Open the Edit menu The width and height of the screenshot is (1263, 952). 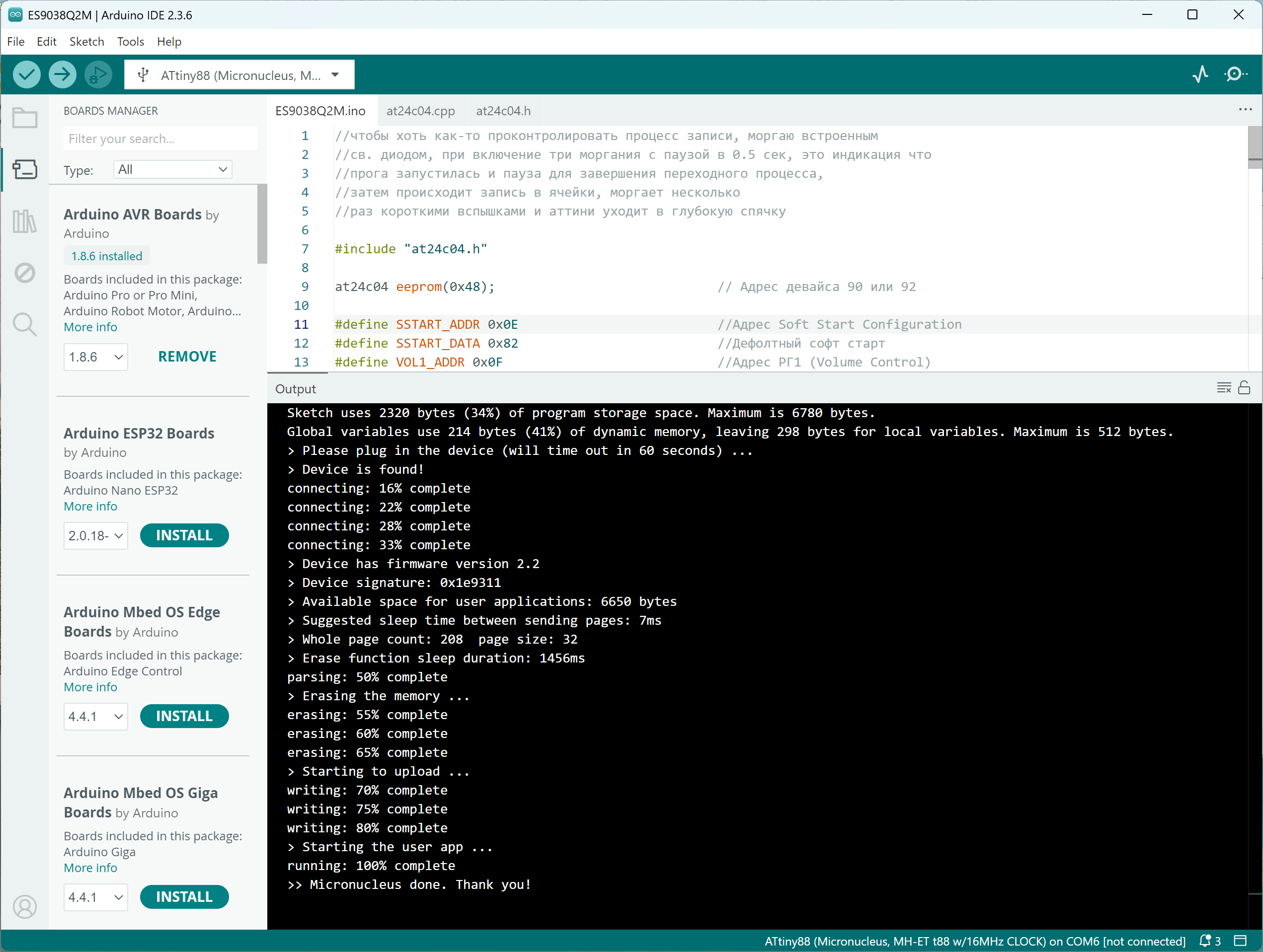(x=46, y=42)
